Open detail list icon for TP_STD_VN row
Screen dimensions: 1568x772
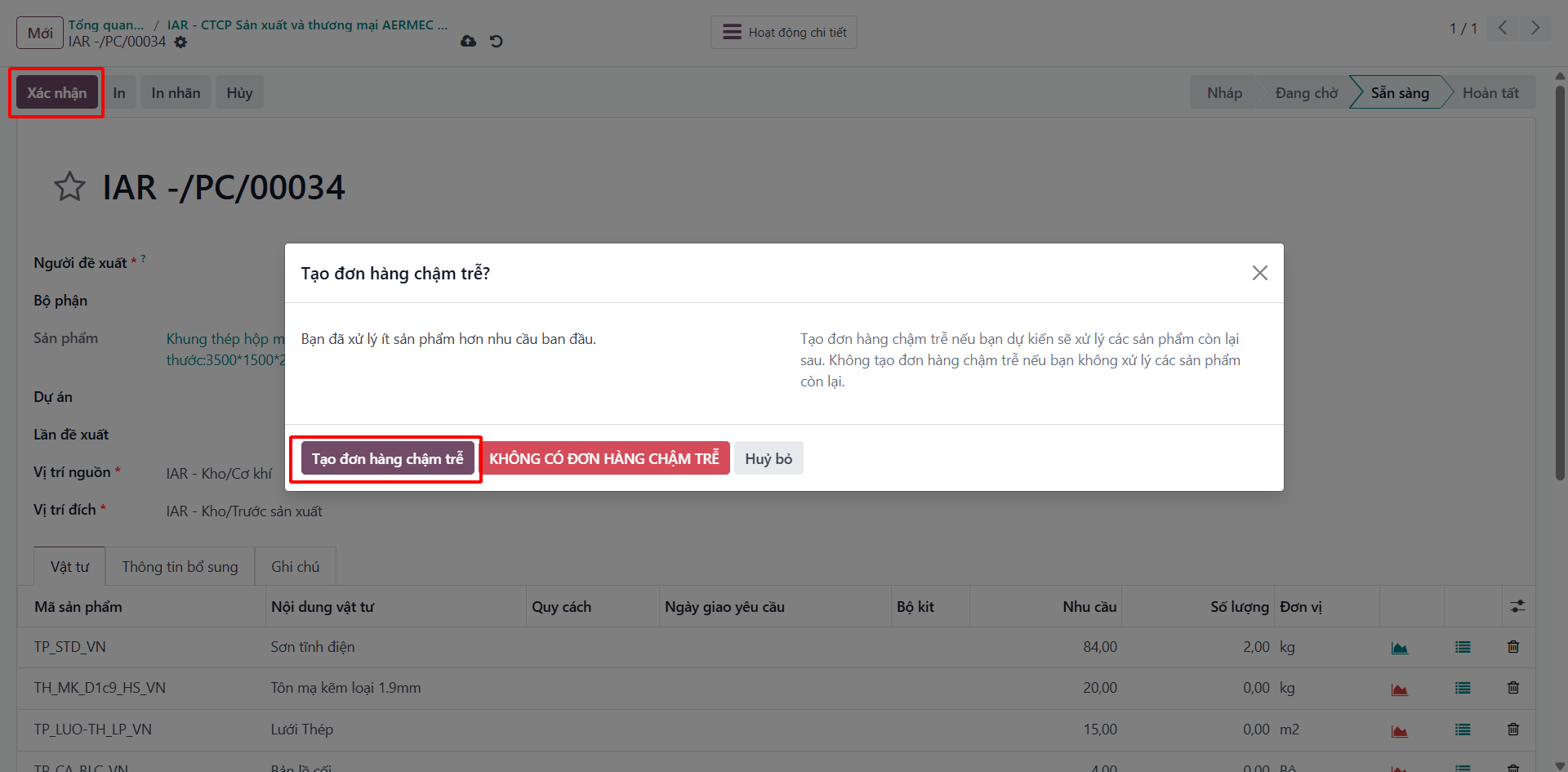click(x=1463, y=647)
